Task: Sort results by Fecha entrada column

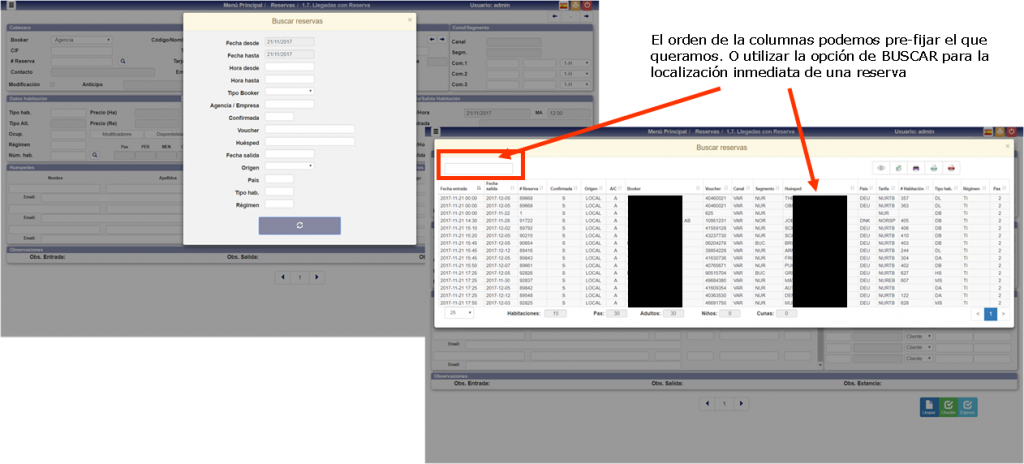Action: [x=455, y=187]
